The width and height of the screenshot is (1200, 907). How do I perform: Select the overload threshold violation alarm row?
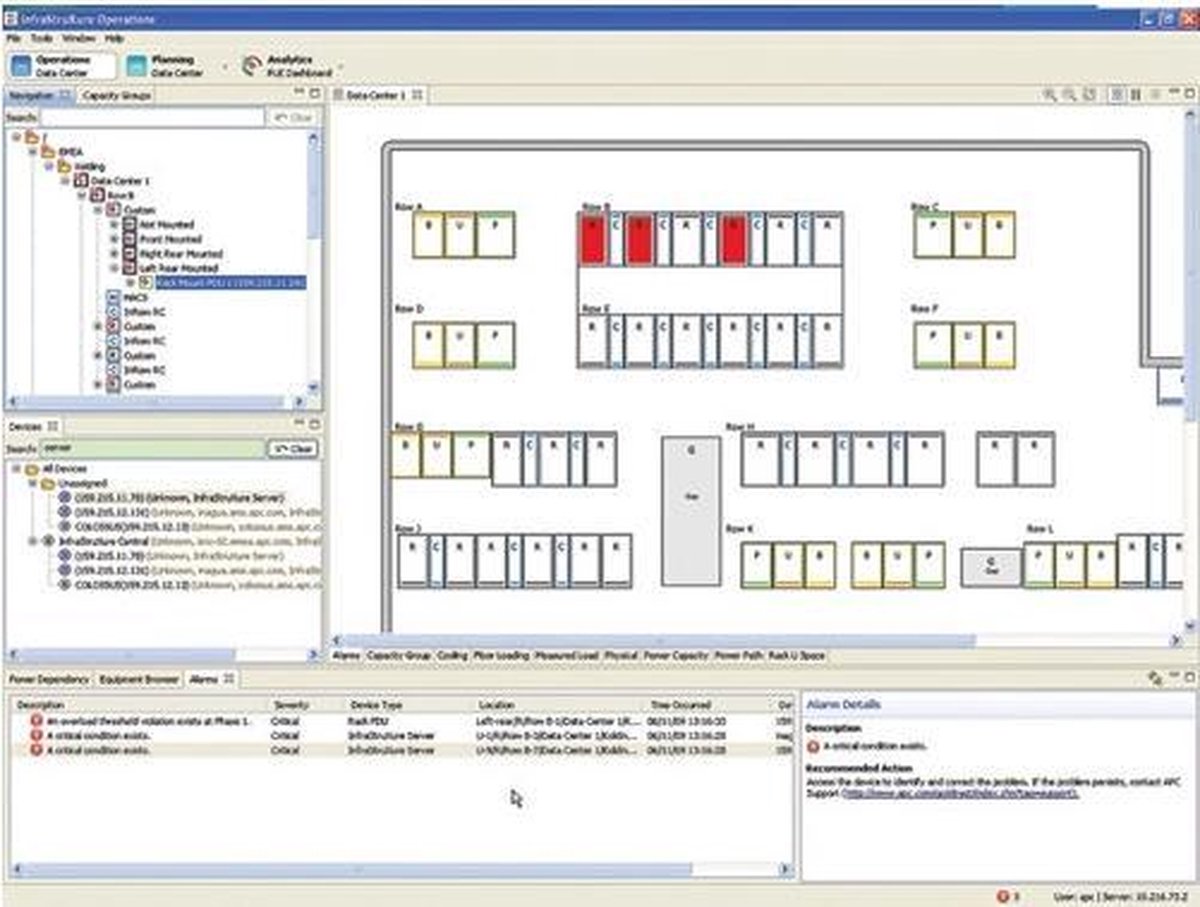tap(404, 721)
